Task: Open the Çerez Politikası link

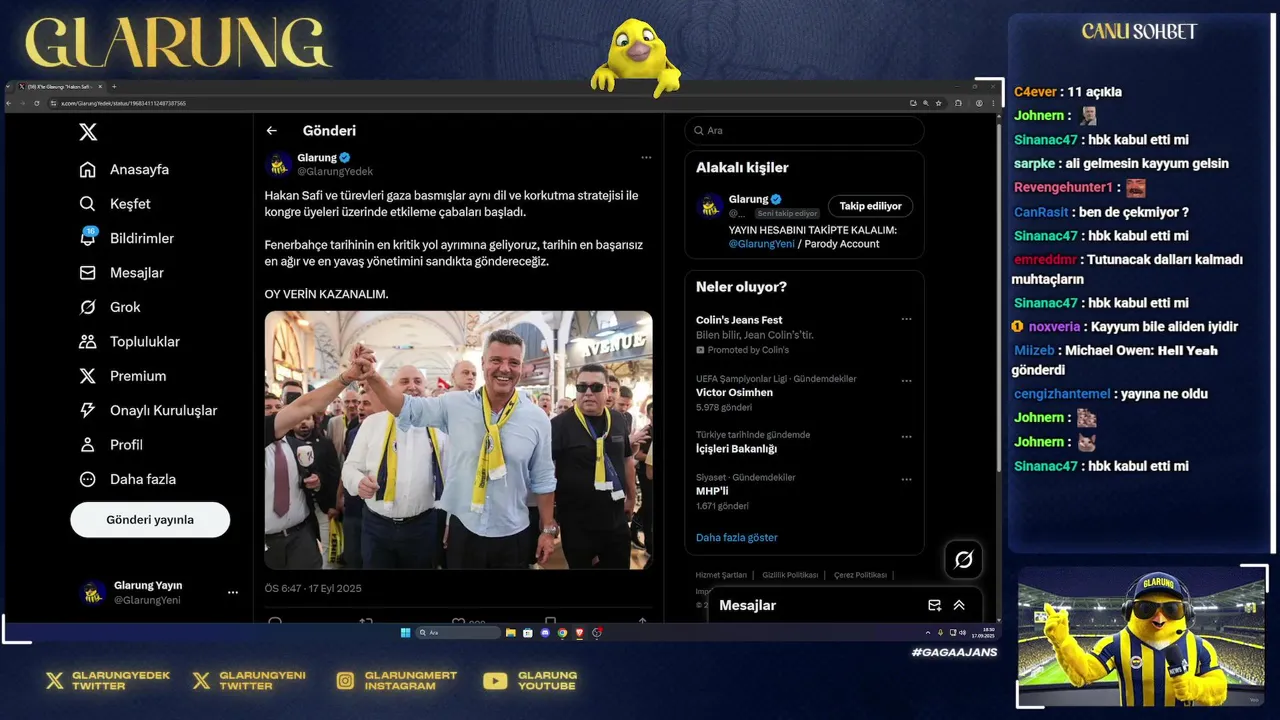Action: (860, 575)
